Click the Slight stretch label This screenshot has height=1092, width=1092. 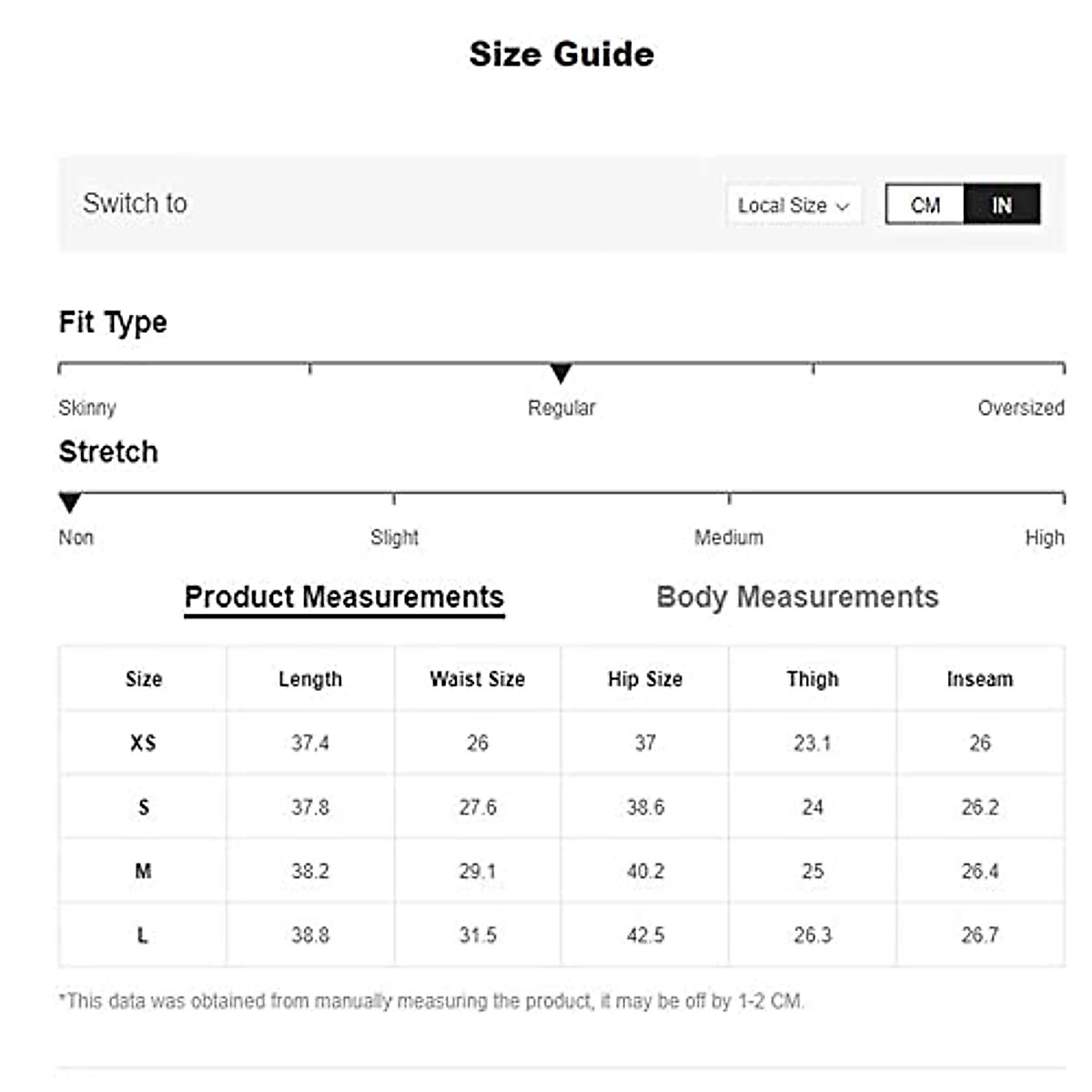tap(394, 538)
